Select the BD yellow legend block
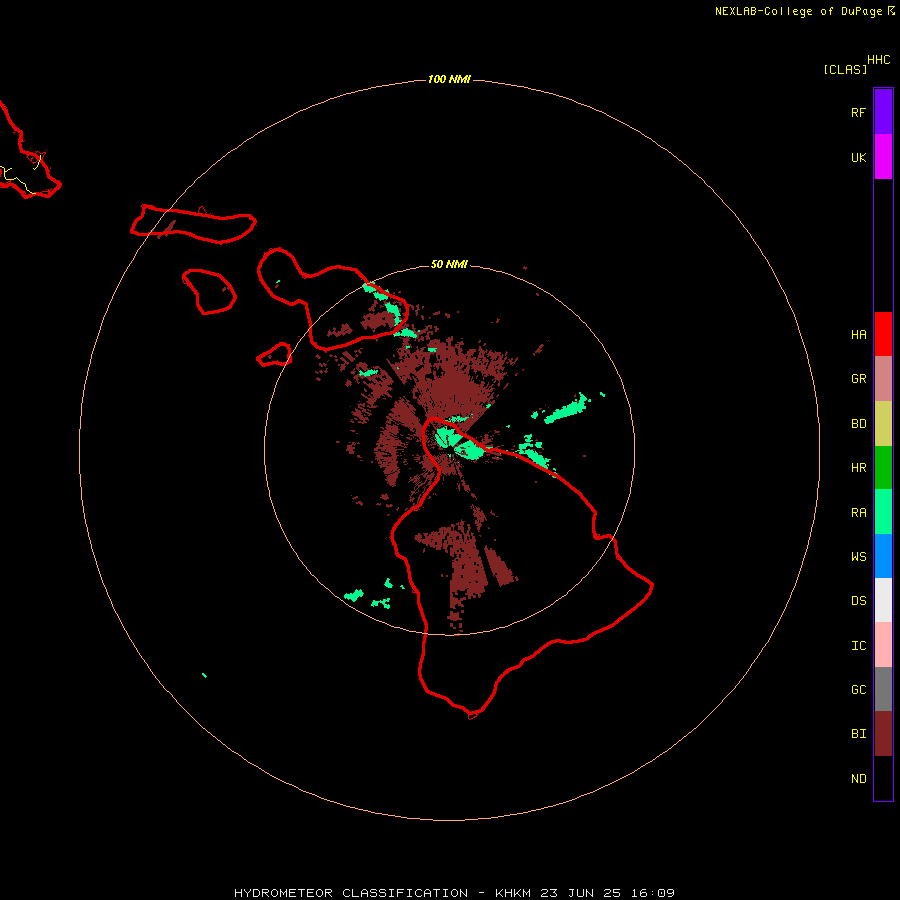900x900 pixels. (x=883, y=424)
